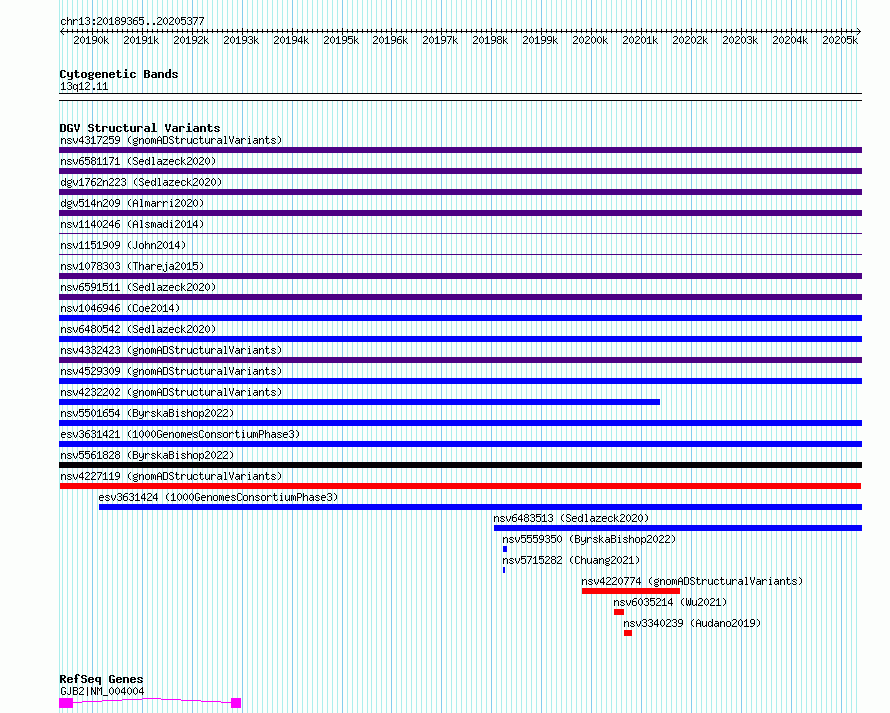The height and width of the screenshot is (713, 890).
Task: Click the blue nsv1046946 variant bar
Action: [x=460, y=318]
